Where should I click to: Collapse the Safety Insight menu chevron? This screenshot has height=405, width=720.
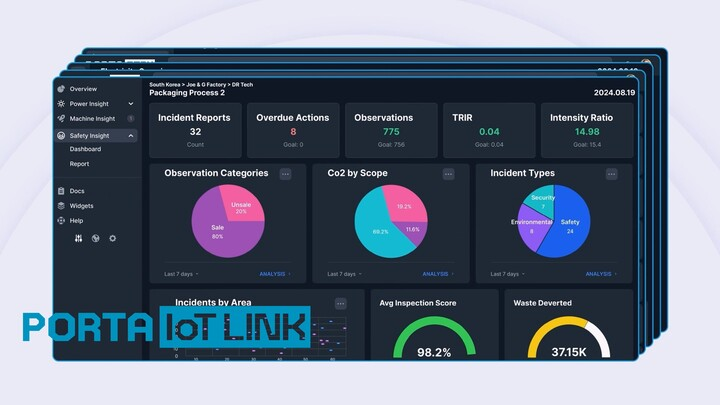click(131, 135)
